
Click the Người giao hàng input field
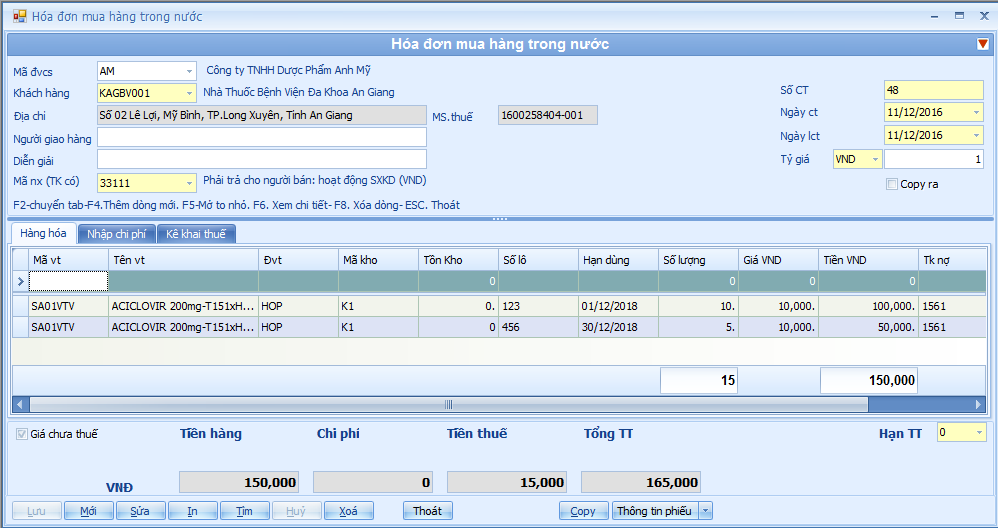tap(261, 138)
